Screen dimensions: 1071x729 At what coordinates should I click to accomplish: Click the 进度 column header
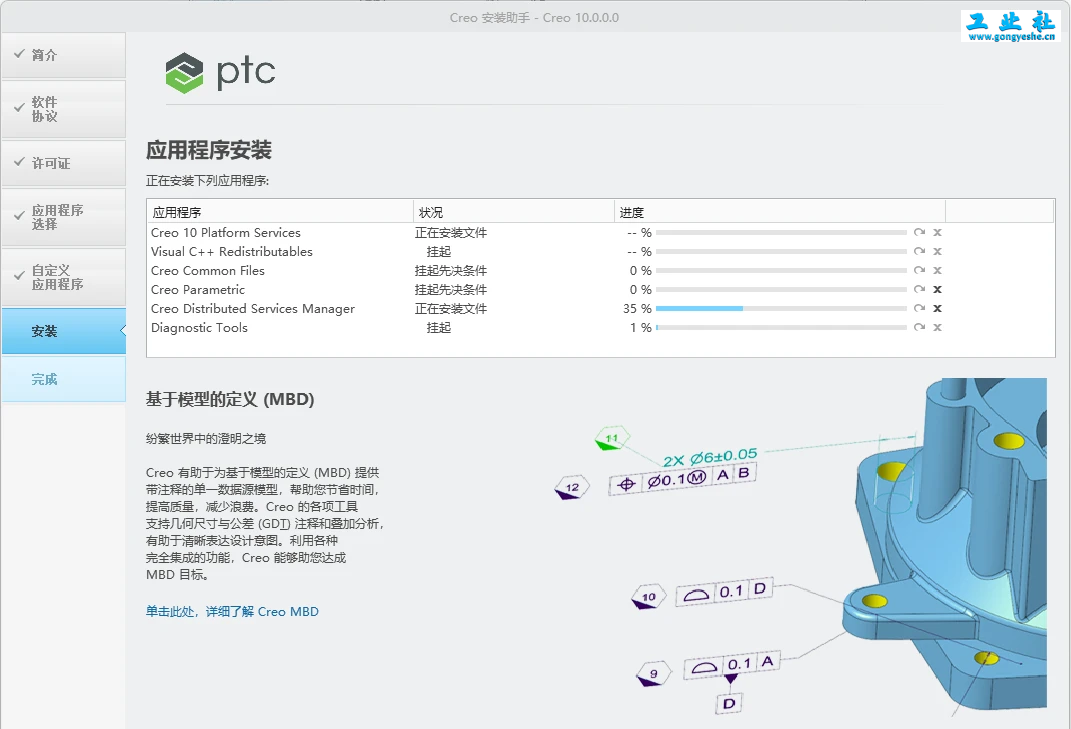tap(779, 212)
